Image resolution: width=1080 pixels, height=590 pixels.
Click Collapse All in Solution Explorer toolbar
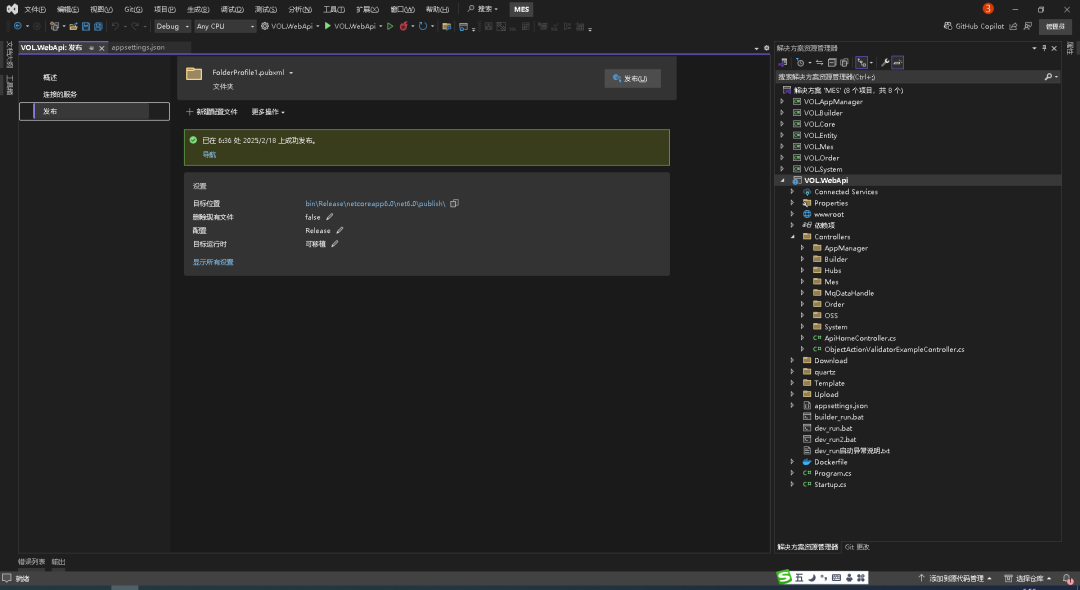[x=831, y=62]
